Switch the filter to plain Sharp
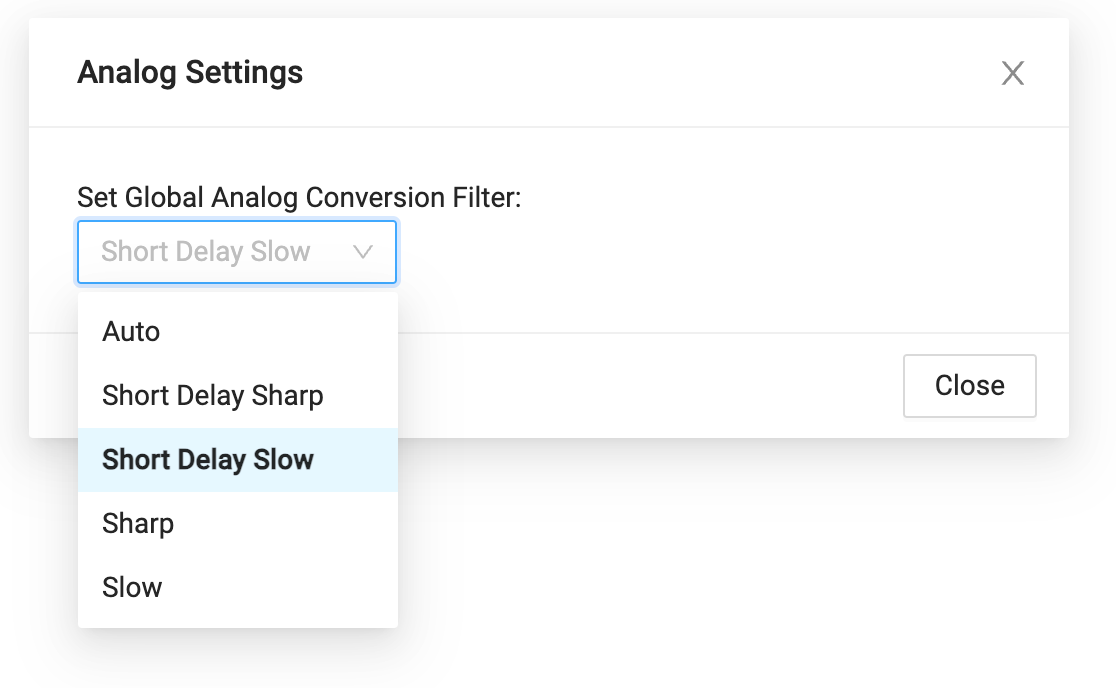The image size is (1116, 688). coord(138,524)
